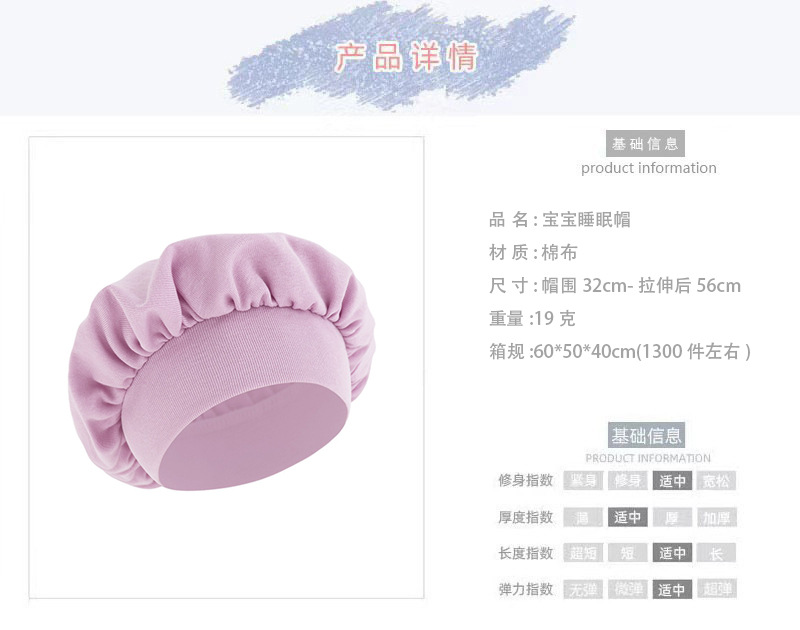800x630 pixels.
Task: Select 适中 in the 修身指数 row
Action: (672, 481)
